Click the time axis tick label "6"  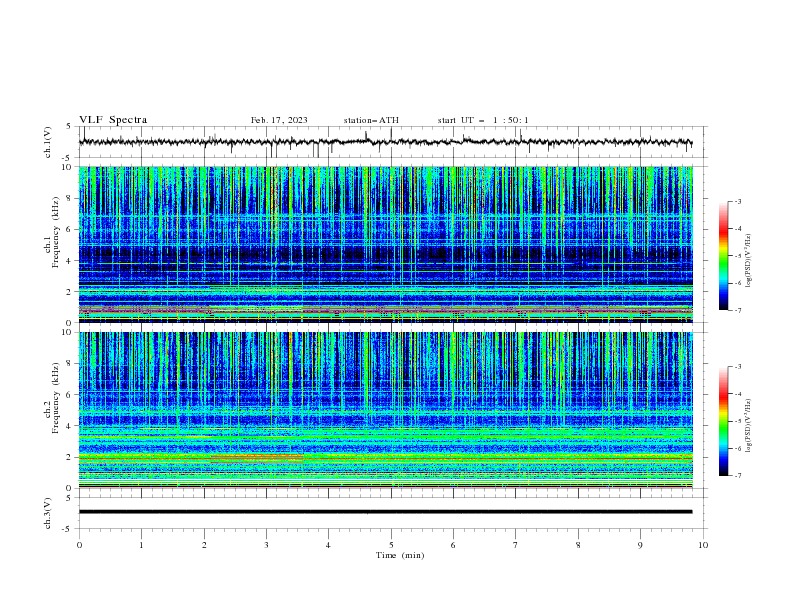coord(453,545)
